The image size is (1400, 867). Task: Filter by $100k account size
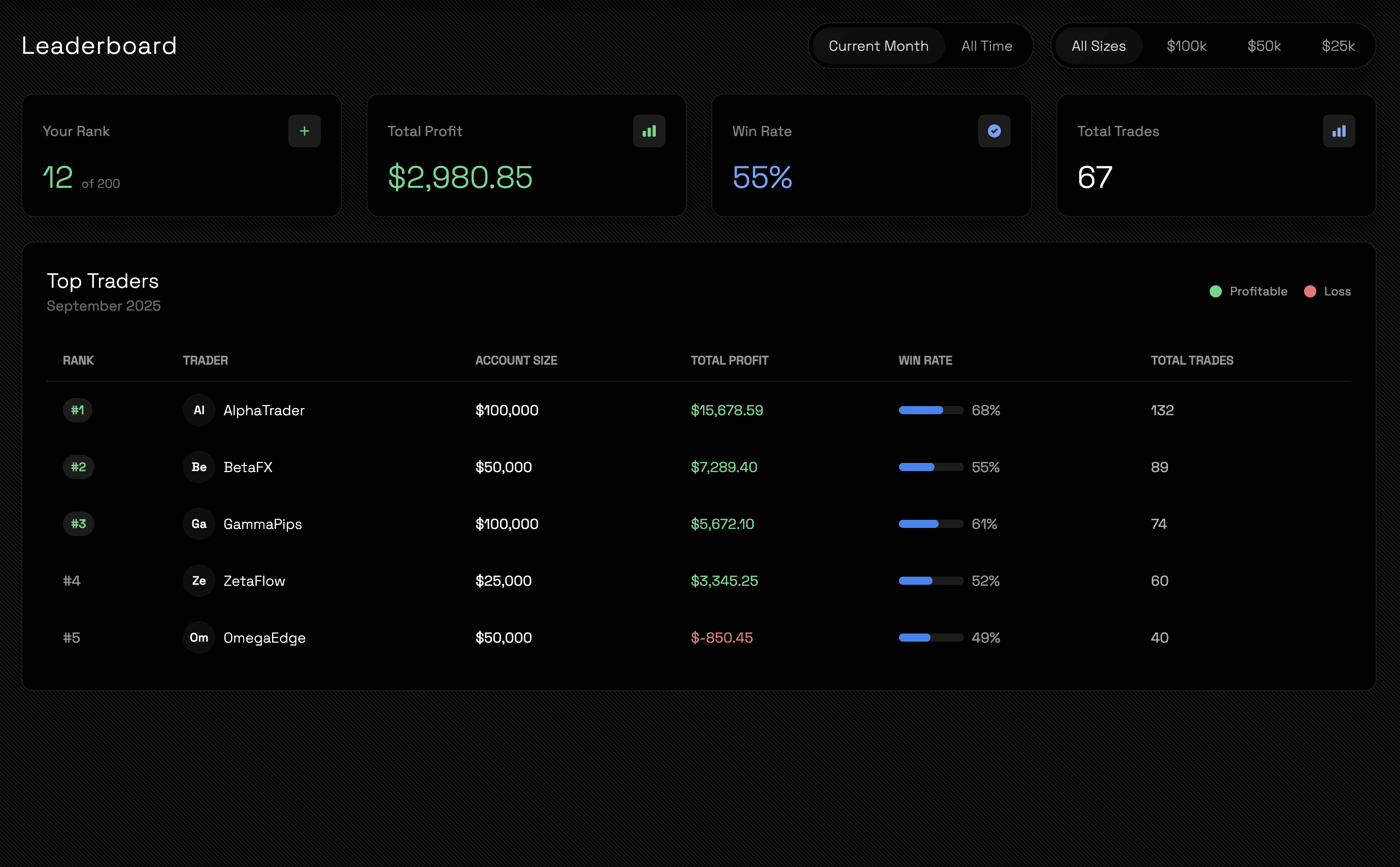click(x=1186, y=46)
